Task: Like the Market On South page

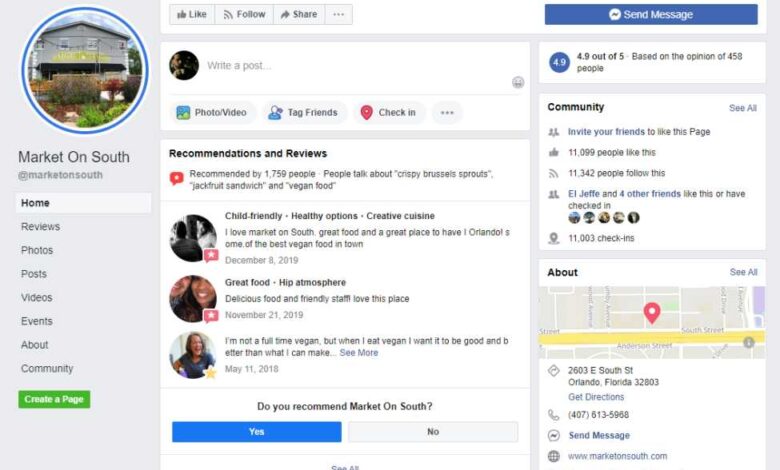Action: click(x=192, y=14)
